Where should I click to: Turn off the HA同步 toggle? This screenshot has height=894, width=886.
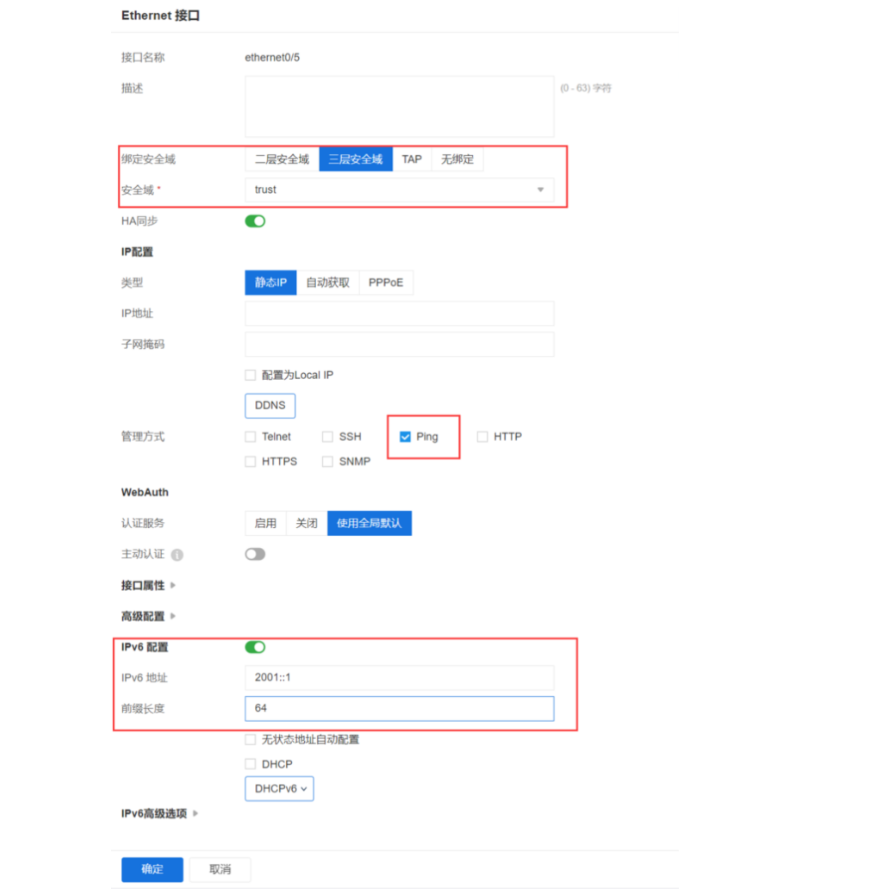255,221
